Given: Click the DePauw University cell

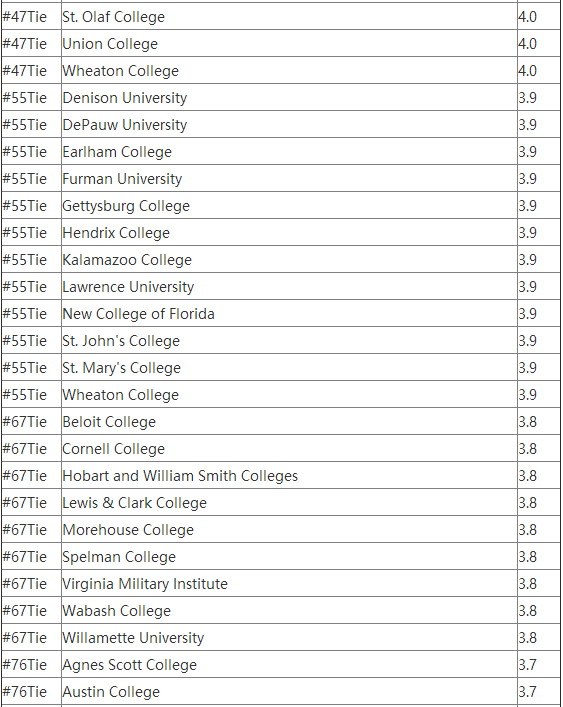Looking at the screenshot, I should (289, 124).
